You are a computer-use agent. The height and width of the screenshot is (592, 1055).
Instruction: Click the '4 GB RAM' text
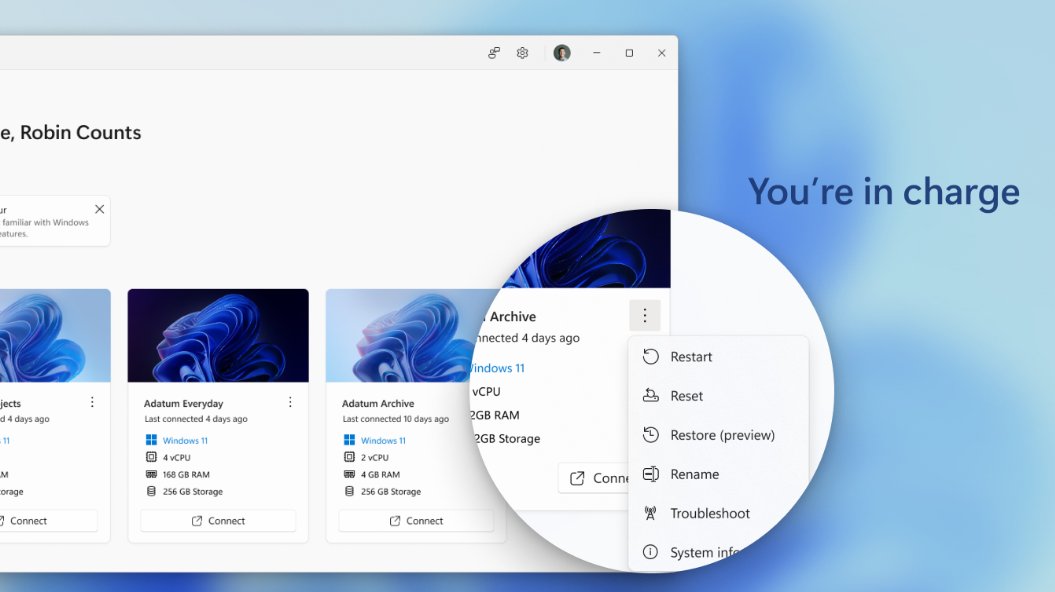pyautogui.click(x=380, y=475)
